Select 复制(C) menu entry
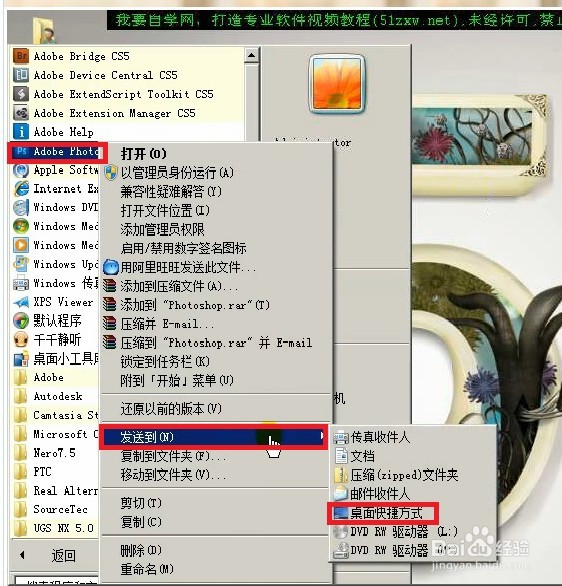The width and height of the screenshot is (562, 586). [x=141, y=522]
